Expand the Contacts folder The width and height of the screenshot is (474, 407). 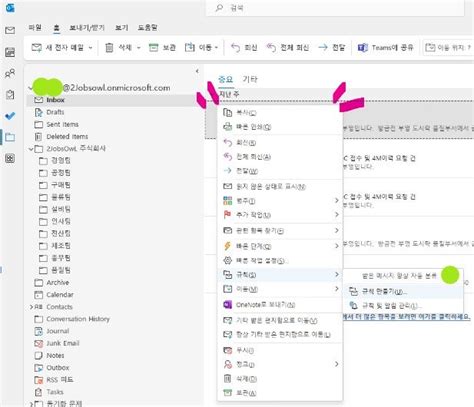point(31,307)
